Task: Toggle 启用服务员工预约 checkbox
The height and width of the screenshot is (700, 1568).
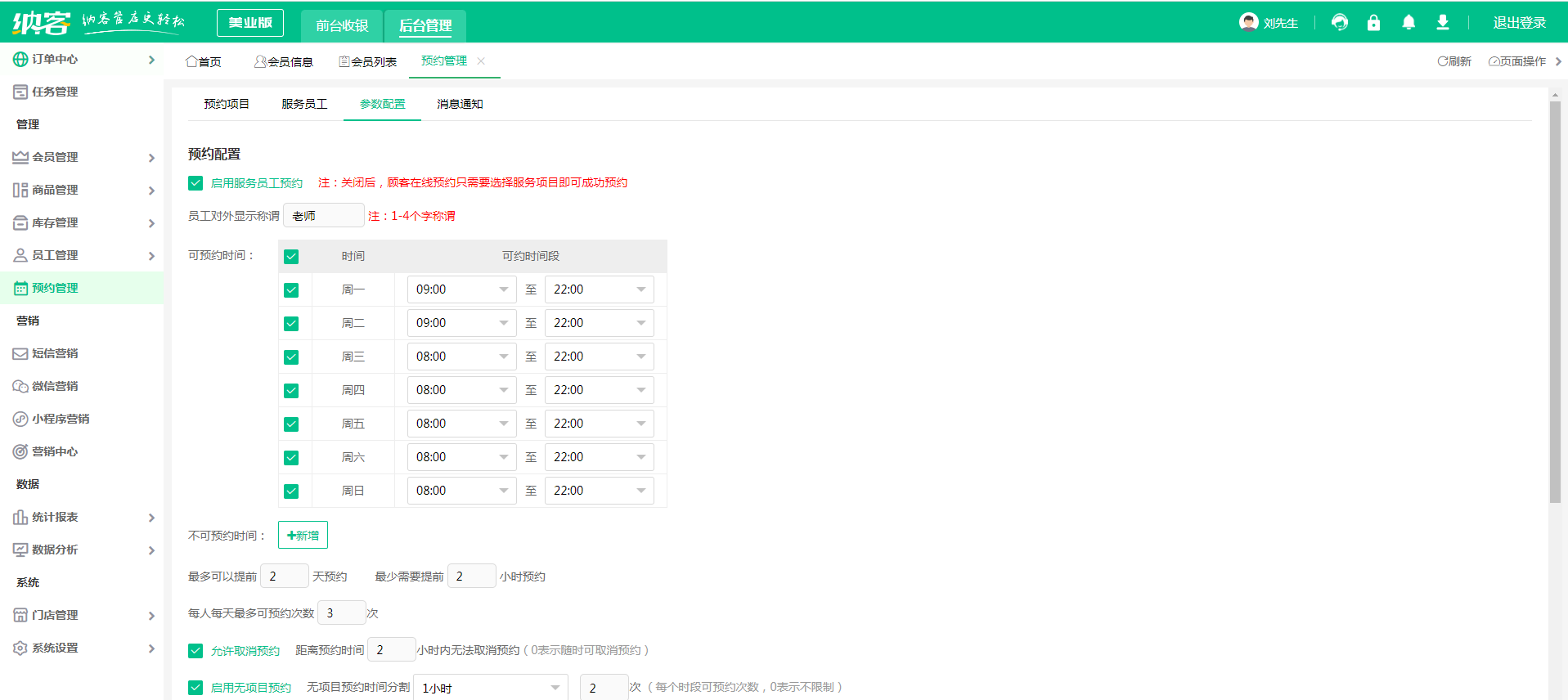Action: (195, 183)
